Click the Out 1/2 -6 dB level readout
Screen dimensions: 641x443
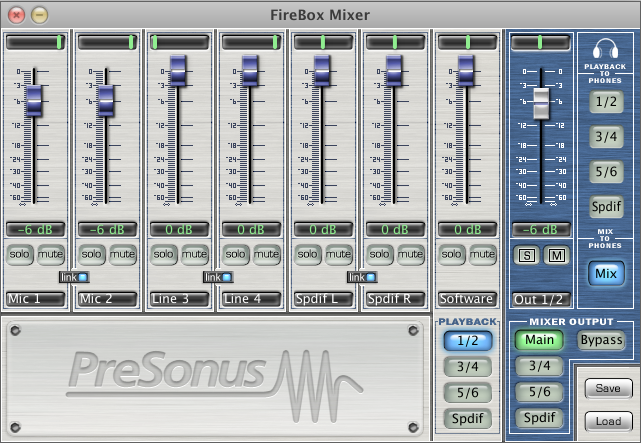click(541, 230)
